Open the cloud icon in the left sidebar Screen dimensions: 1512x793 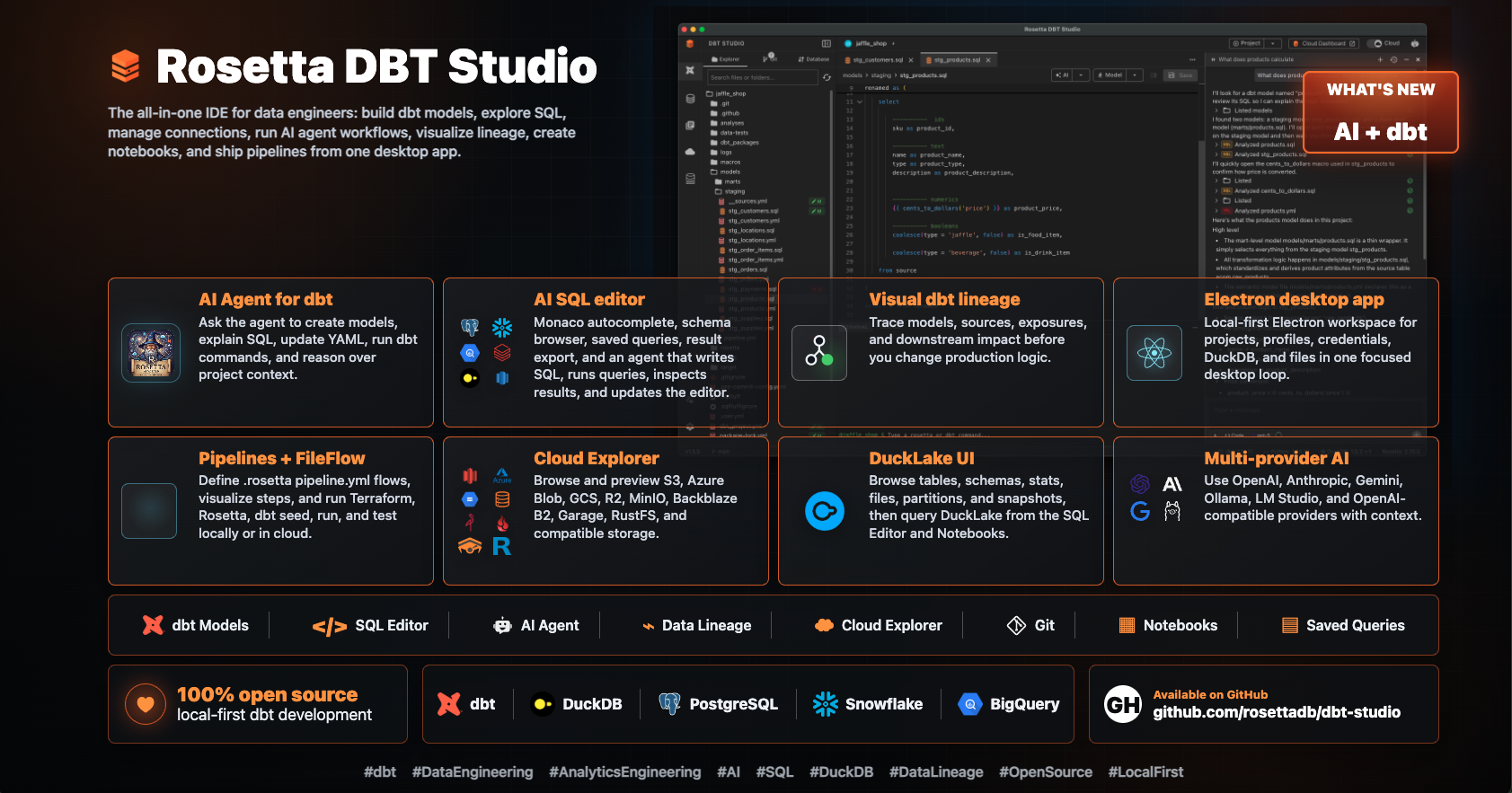(x=690, y=152)
